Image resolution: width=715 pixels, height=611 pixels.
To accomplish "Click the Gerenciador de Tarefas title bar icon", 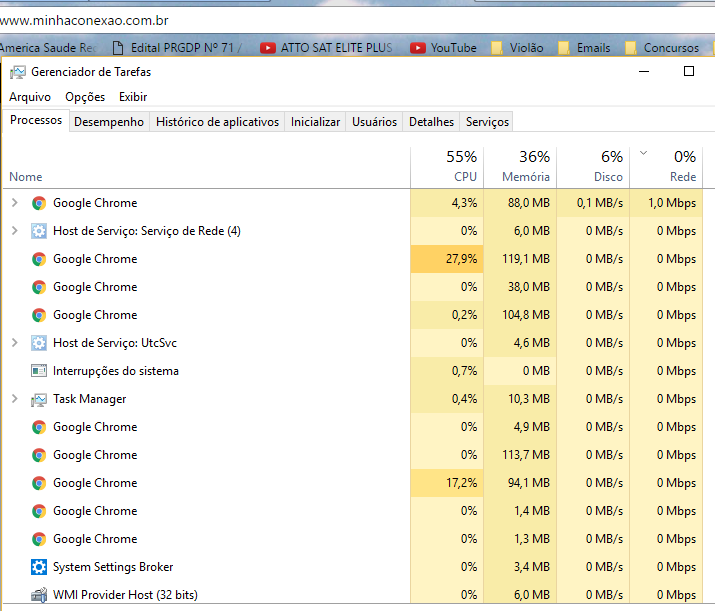I will [x=18, y=72].
